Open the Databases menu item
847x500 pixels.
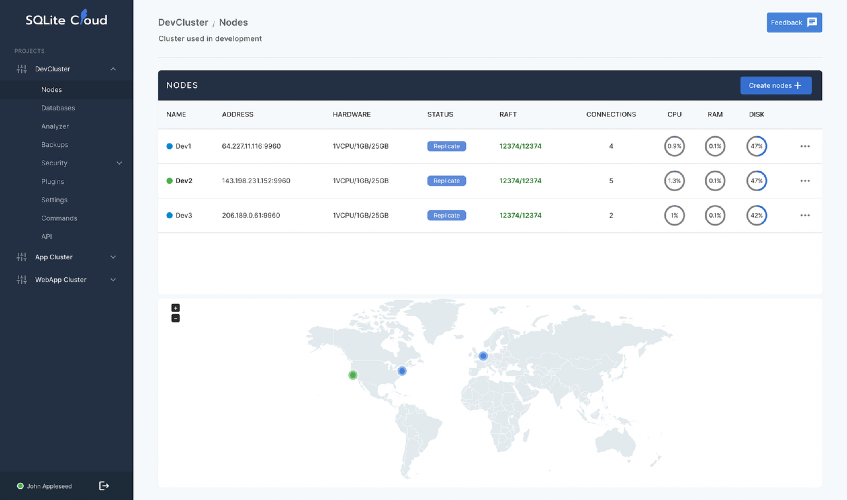tap(58, 108)
